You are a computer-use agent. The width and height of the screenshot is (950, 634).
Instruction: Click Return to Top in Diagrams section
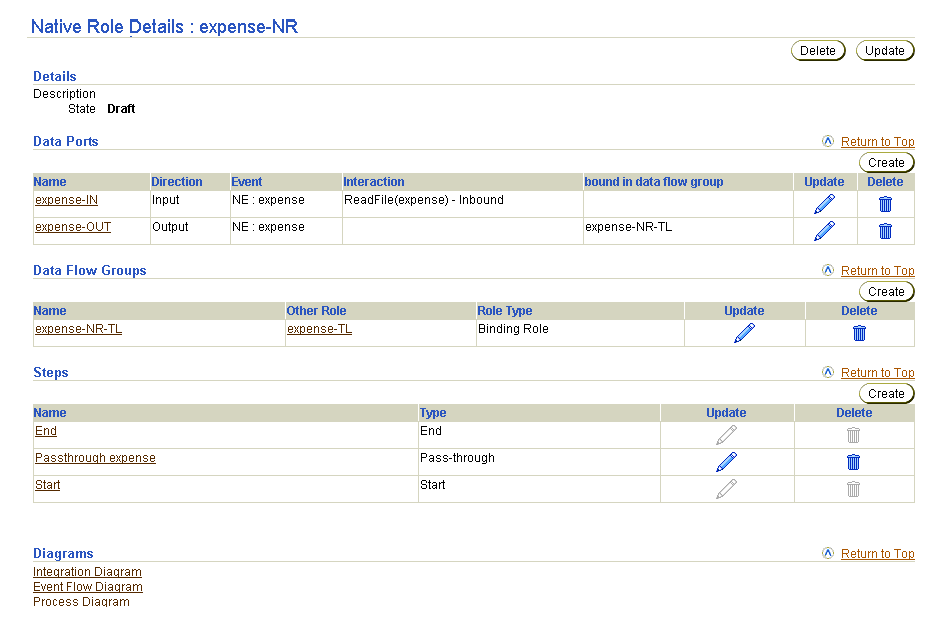click(x=877, y=554)
